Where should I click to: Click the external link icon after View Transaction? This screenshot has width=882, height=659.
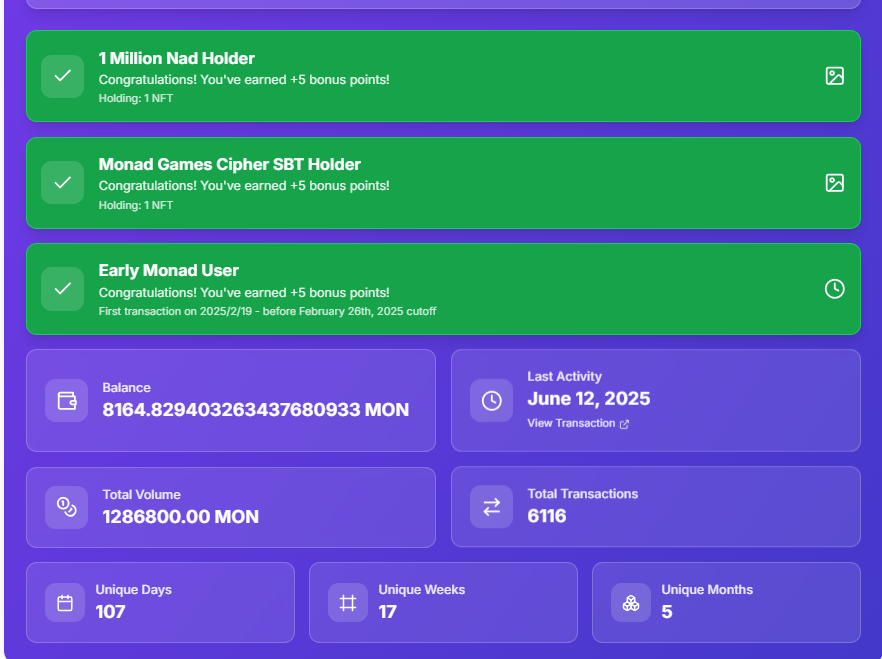(624, 424)
